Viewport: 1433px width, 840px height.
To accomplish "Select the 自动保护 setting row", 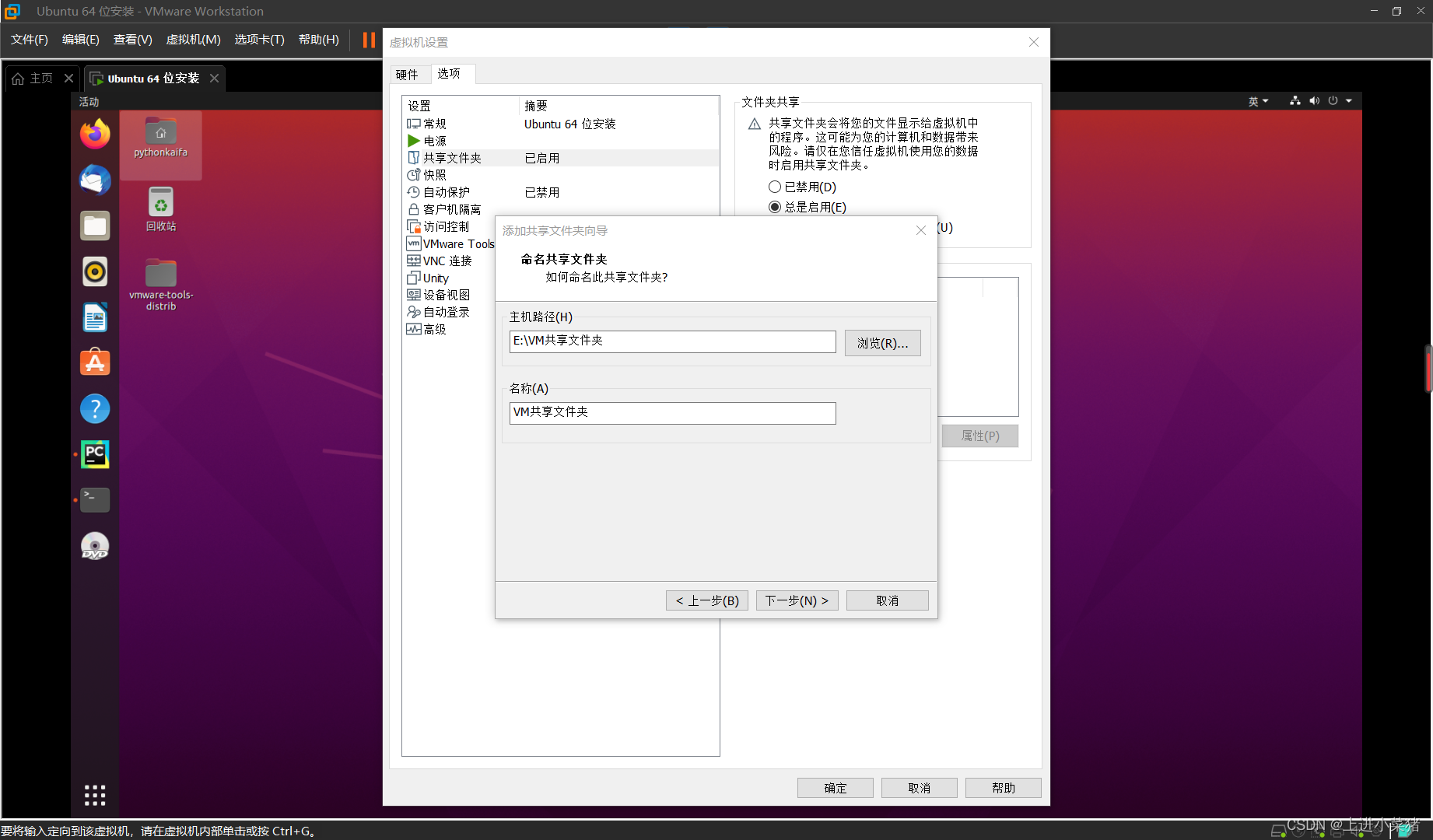I will (x=561, y=192).
